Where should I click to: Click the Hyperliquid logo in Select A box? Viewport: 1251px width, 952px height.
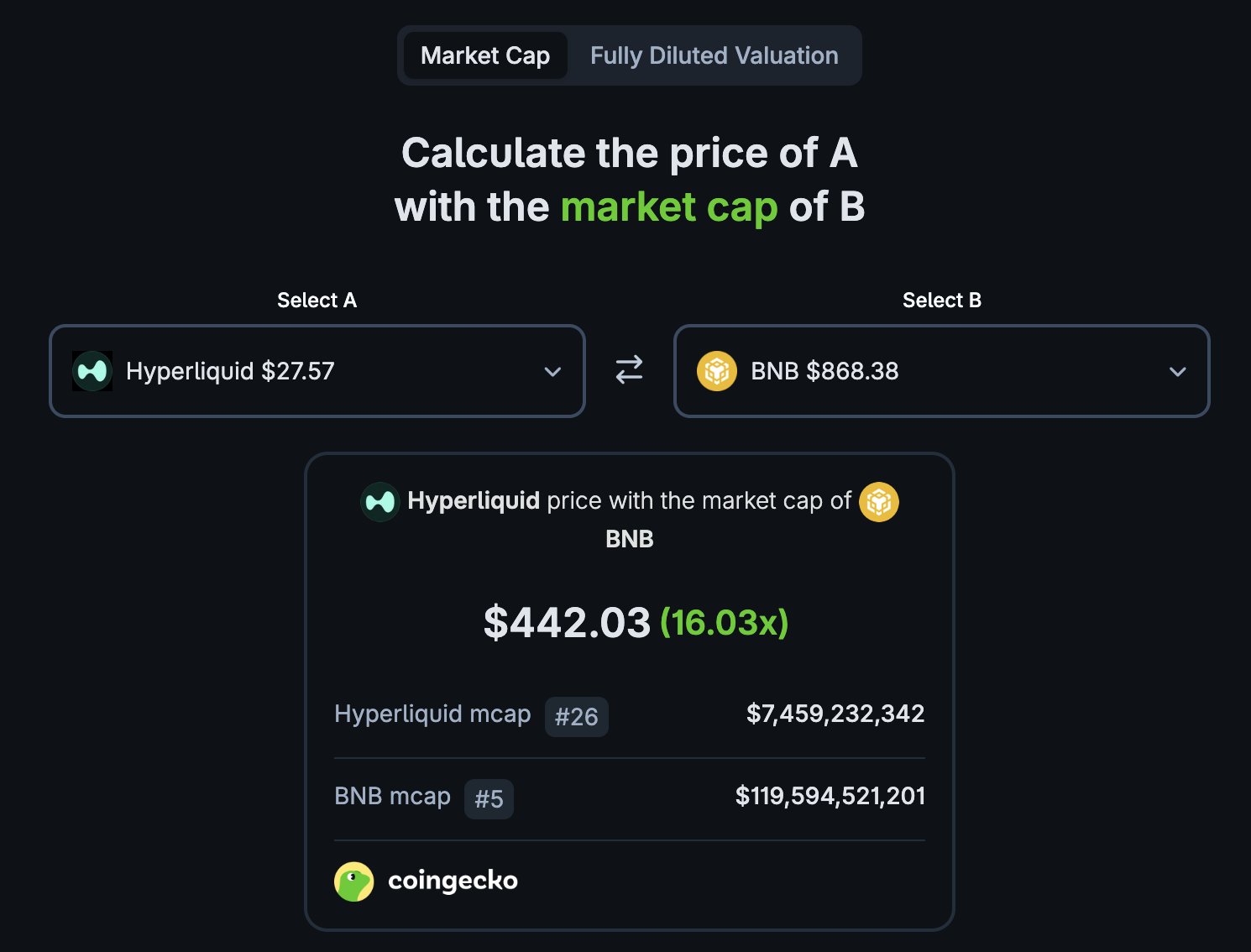(x=92, y=371)
